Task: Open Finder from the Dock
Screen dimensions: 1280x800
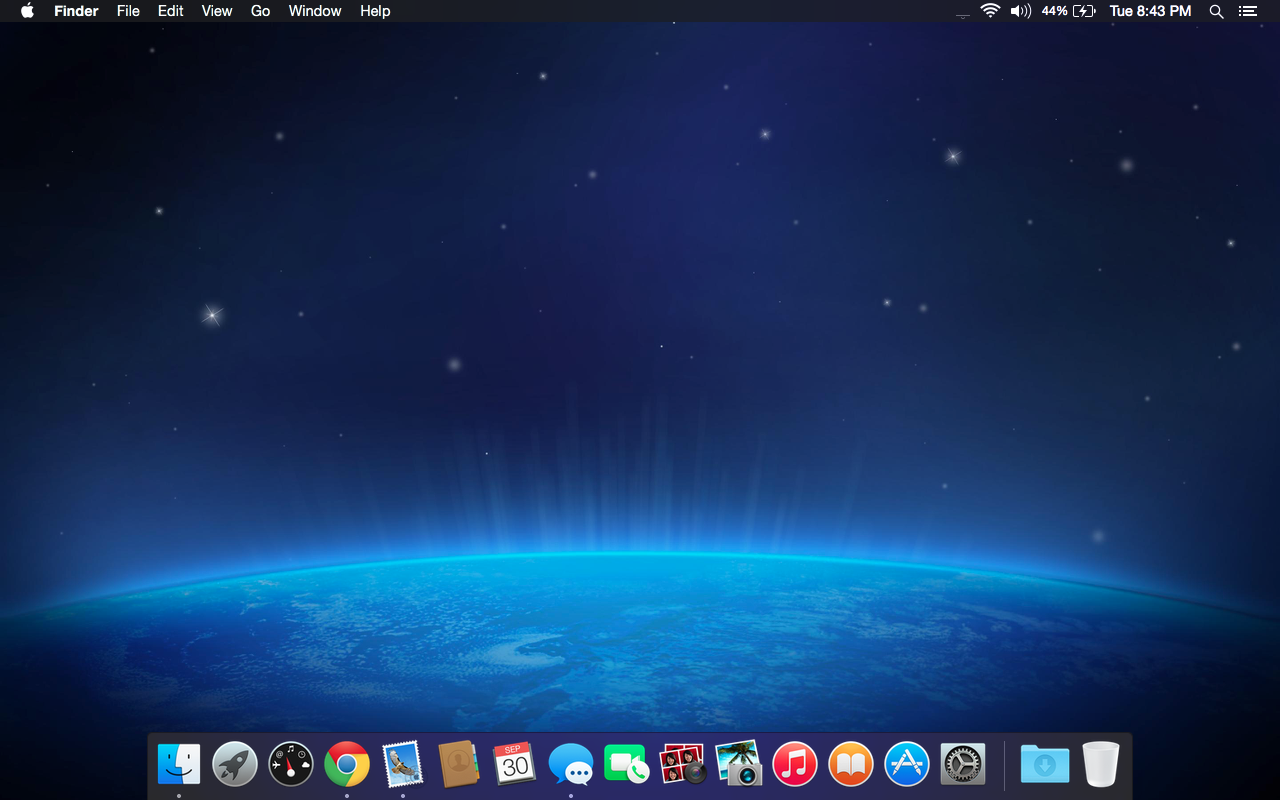Action: pyautogui.click(x=179, y=765)
